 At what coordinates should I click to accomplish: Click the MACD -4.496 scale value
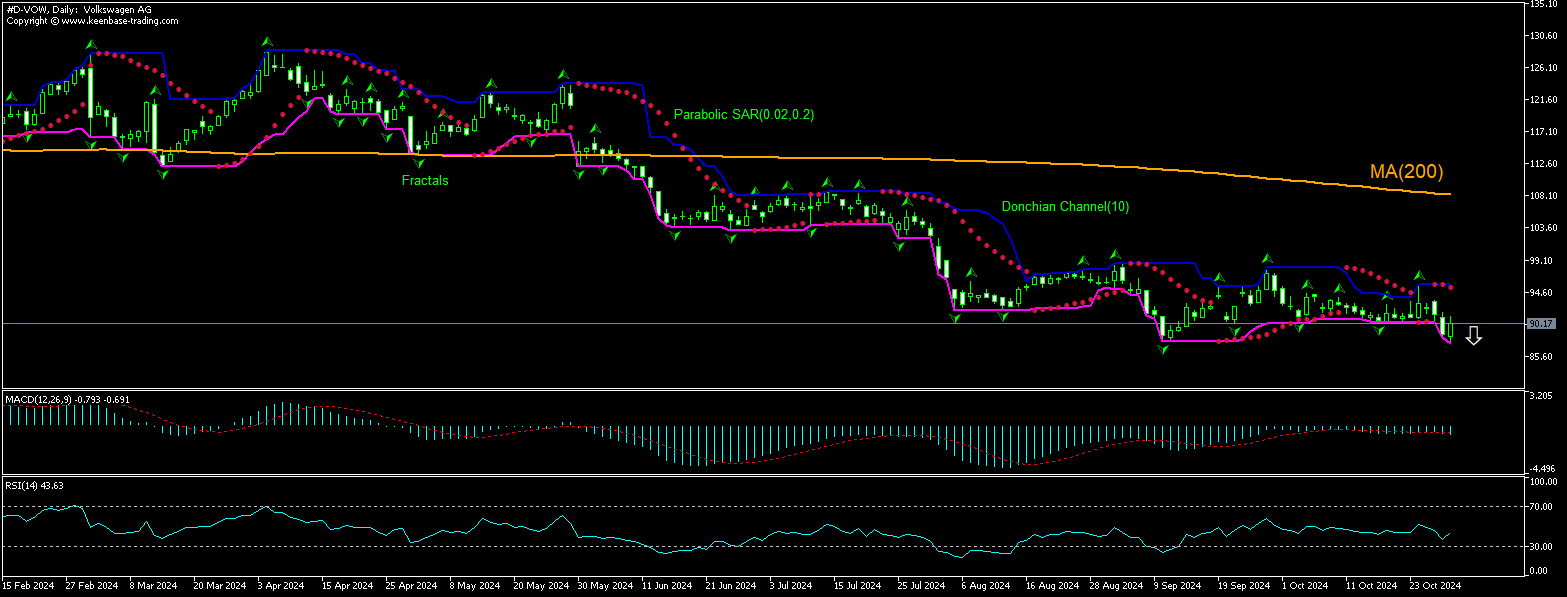[1541, 469]
